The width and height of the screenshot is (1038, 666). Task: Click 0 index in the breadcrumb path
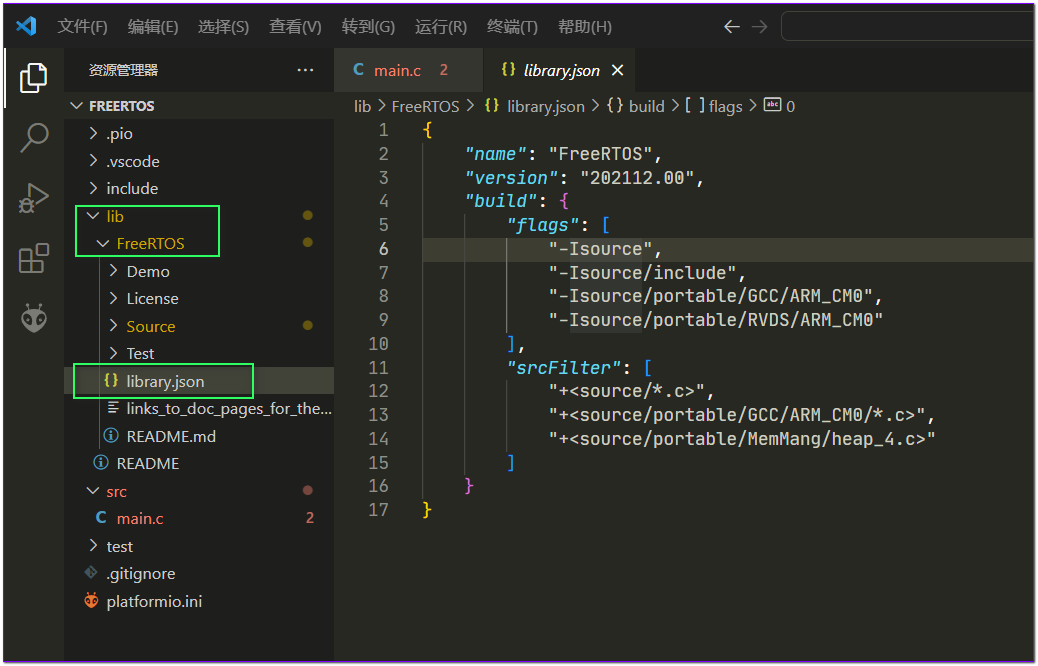click(x=790, y=106)
